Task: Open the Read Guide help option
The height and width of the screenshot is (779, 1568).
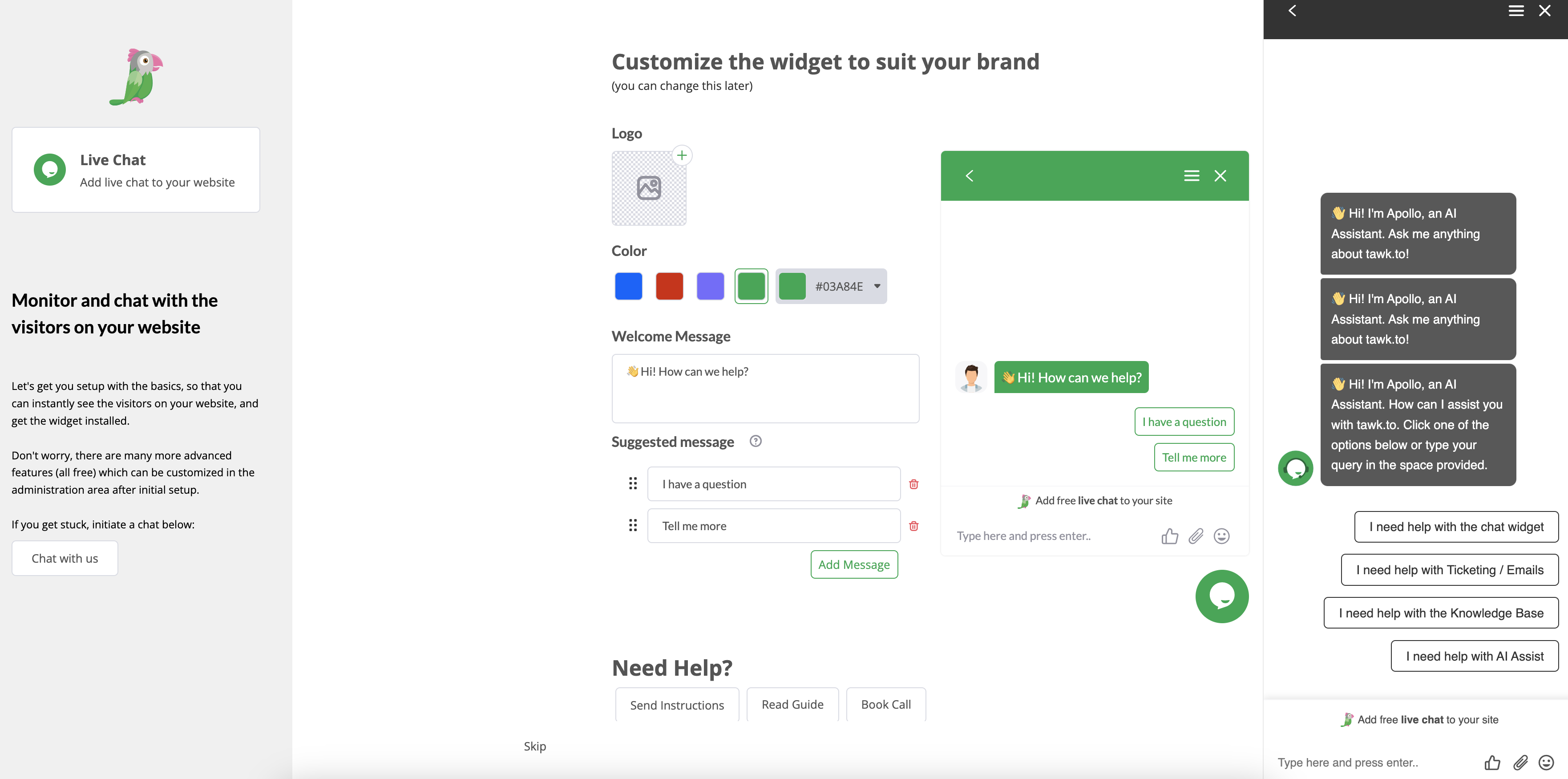Action: pos(792,705)
